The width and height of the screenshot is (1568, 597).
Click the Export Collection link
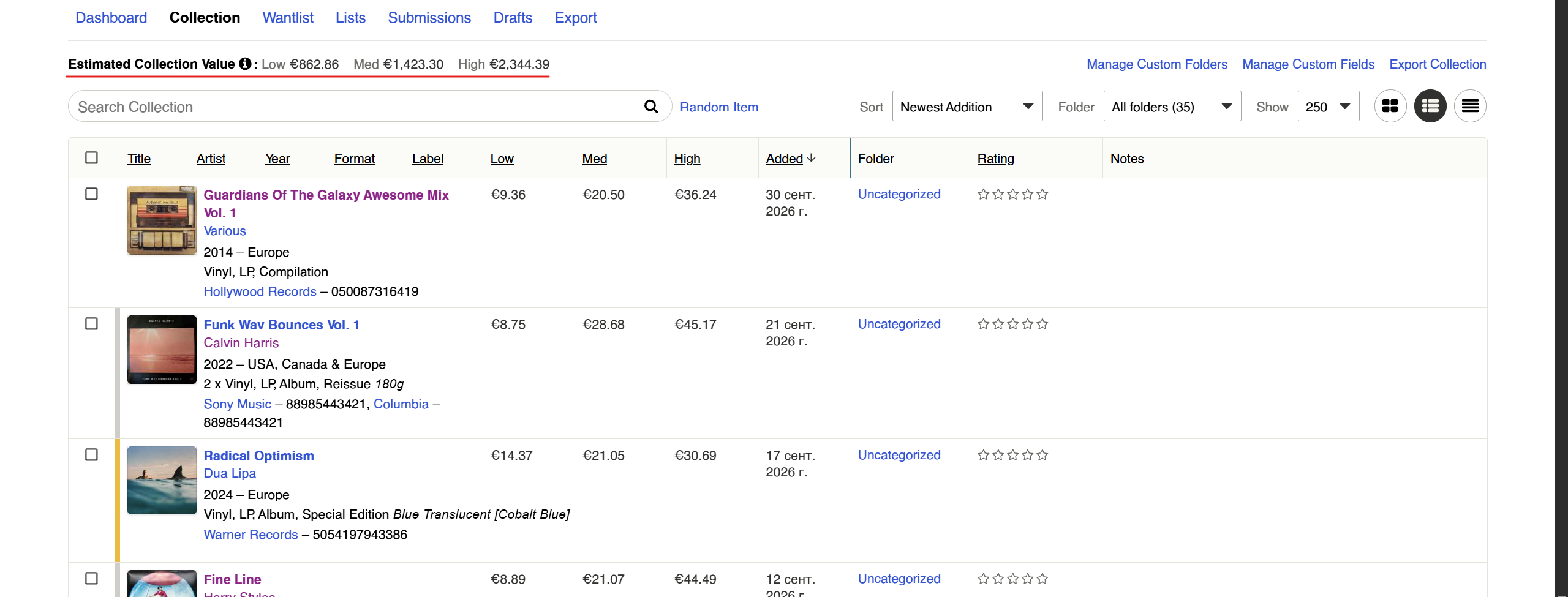coord(1438,64)
